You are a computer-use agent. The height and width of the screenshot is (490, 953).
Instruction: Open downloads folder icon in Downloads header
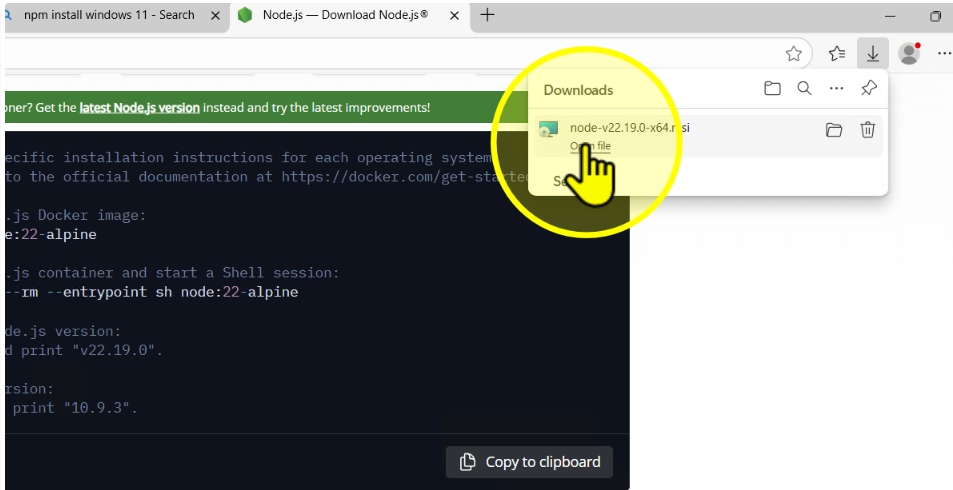point(772,89)
